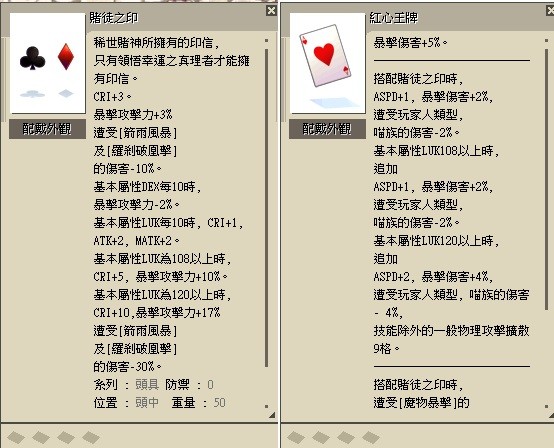The height and width of the screenshot is (448, 554).
Task: Click the 紅心王牌 title text
Action: point(394,18)
